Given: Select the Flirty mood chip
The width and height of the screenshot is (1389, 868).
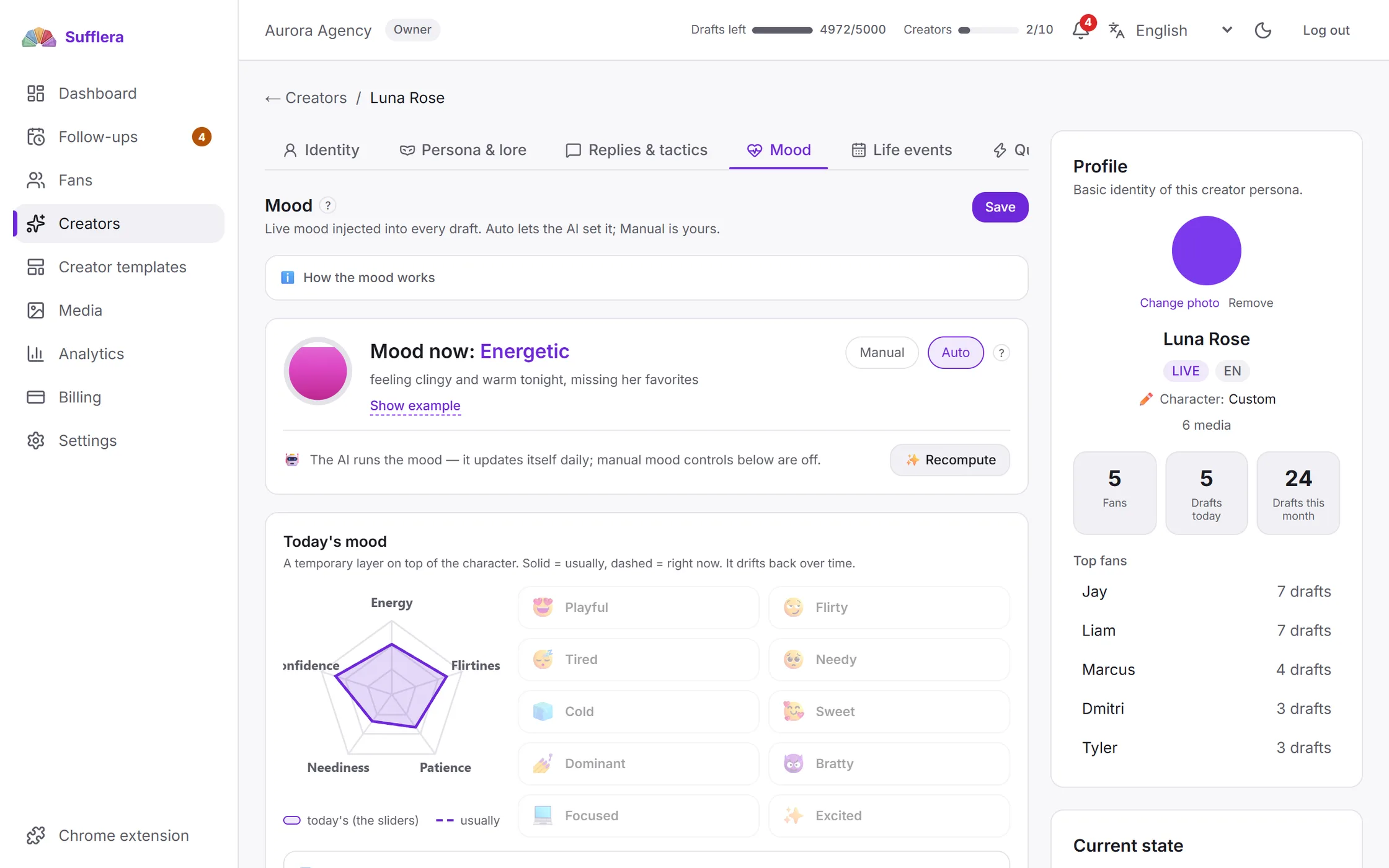Looking at the screenshot, I should (889, 607).
